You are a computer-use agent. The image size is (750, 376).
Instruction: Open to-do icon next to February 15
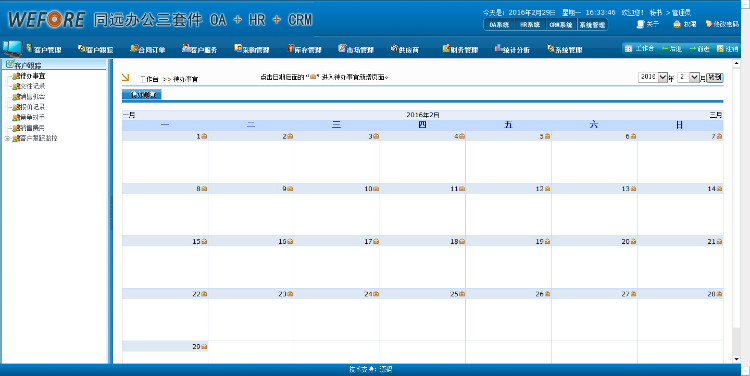(204, 242)
